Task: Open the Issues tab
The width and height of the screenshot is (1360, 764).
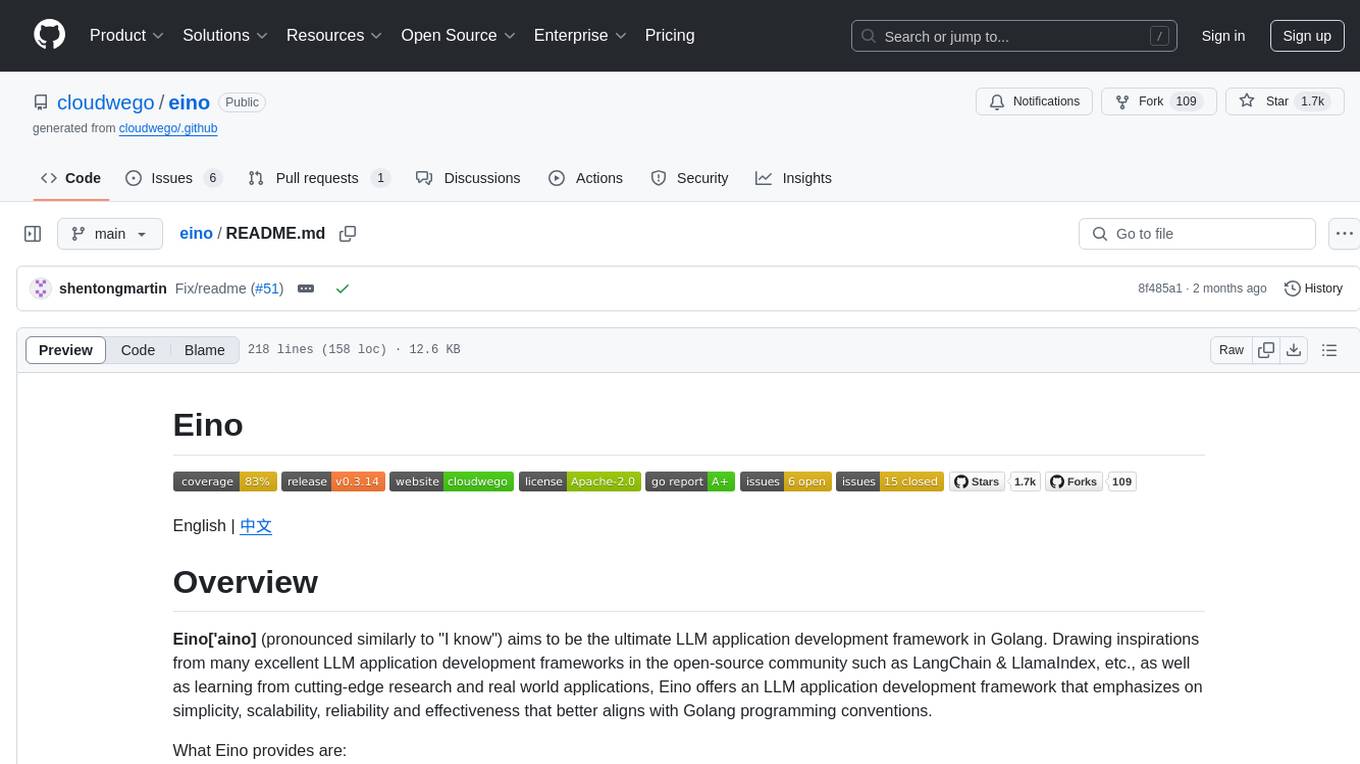Action: [172, 178]
